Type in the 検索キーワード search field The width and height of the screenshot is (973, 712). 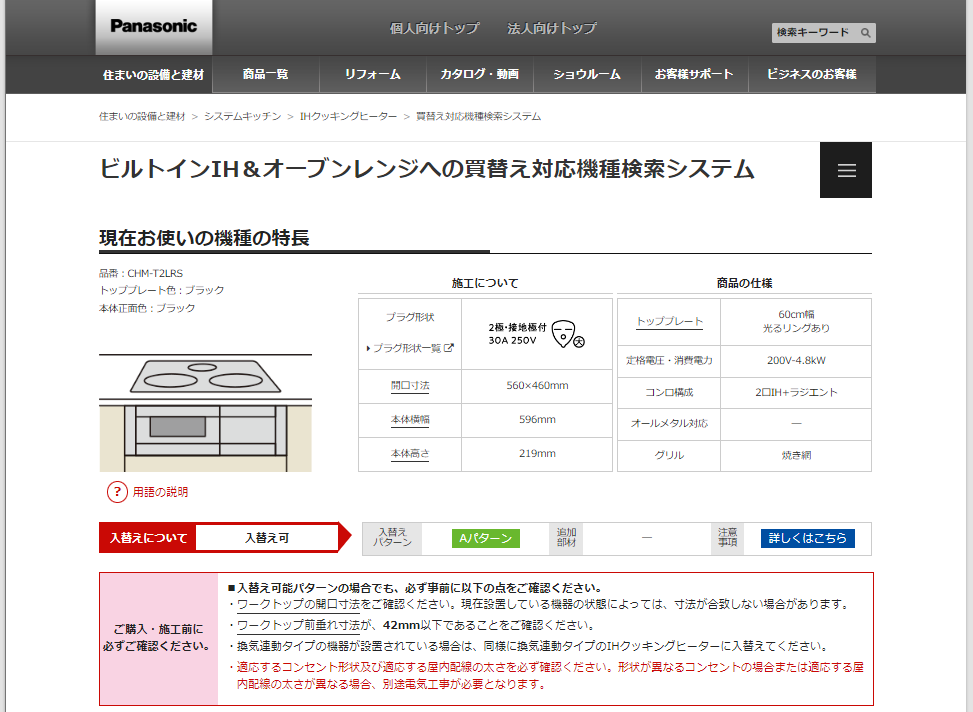coord(814,33)
